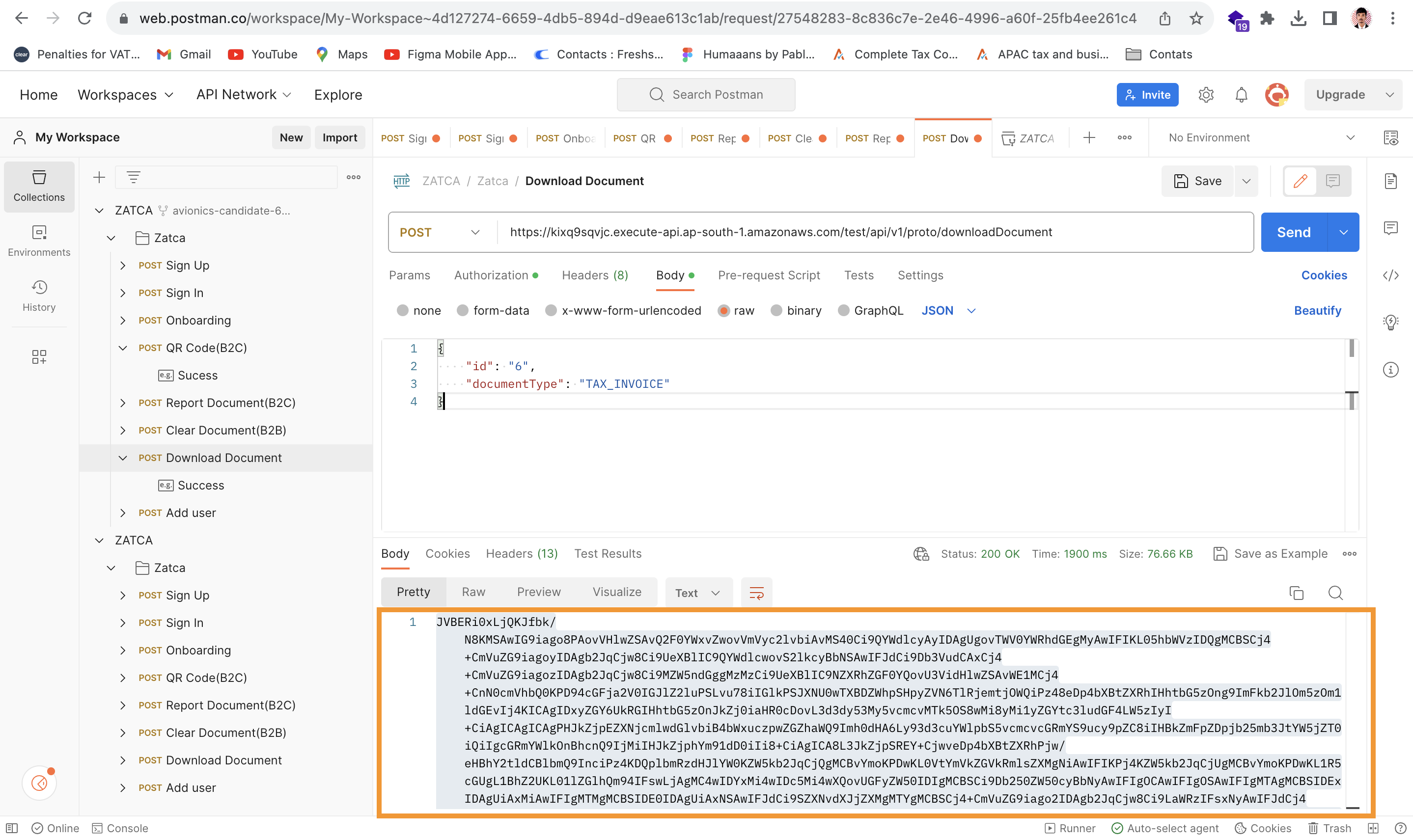Search within the response body
1413x840 pixels.
click(x=1335, y=593)
